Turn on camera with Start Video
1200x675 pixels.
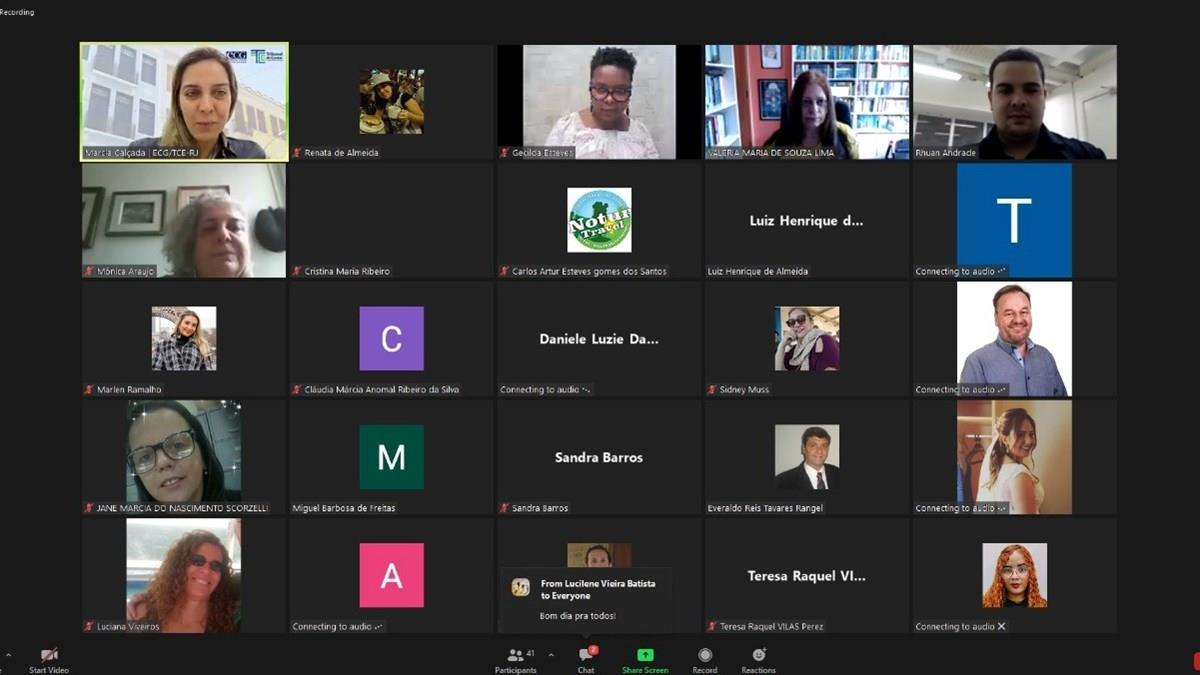[x=48, y=659]
